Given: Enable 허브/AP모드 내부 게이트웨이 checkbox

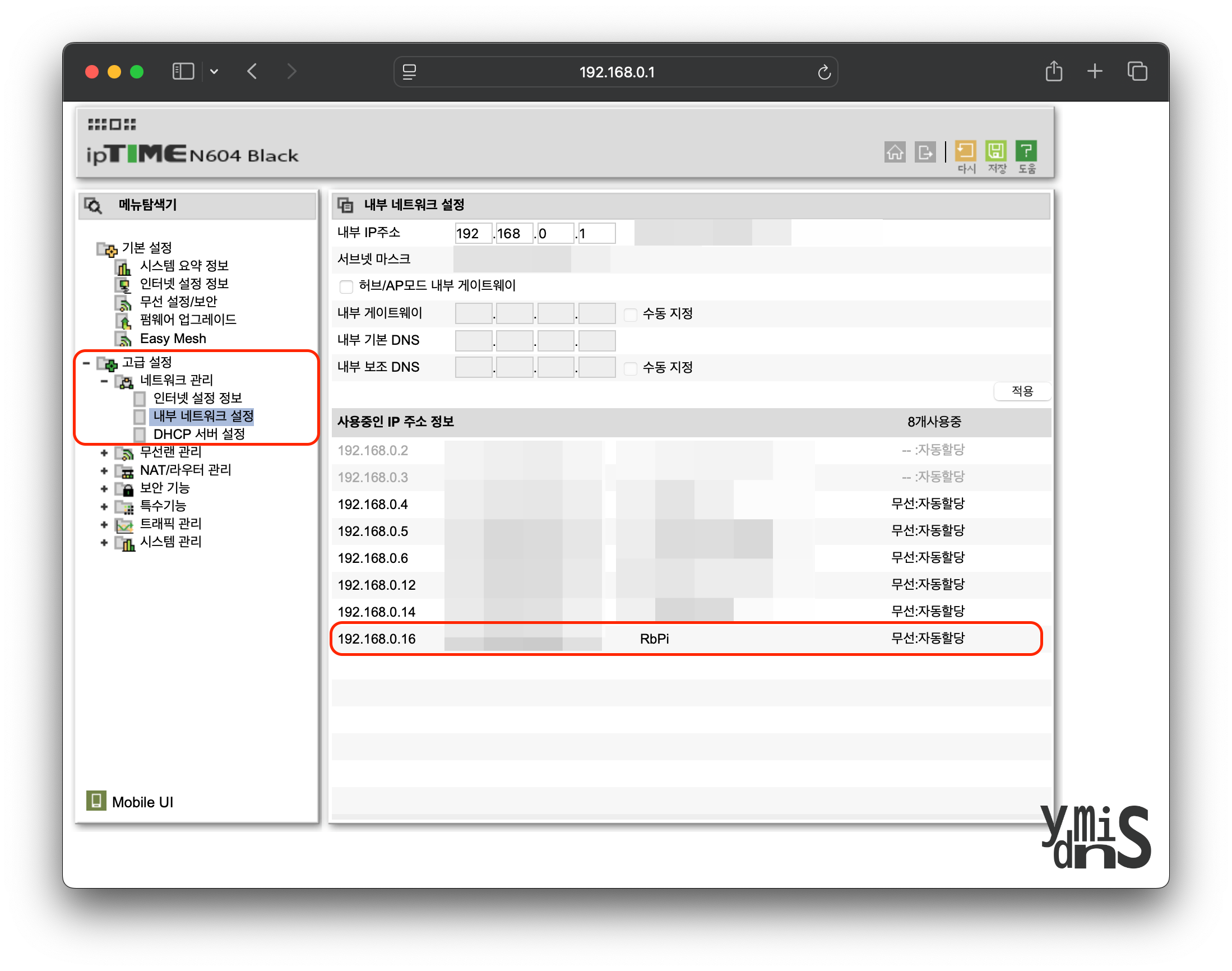Looking at the screenshot, I should pos(346,287).
